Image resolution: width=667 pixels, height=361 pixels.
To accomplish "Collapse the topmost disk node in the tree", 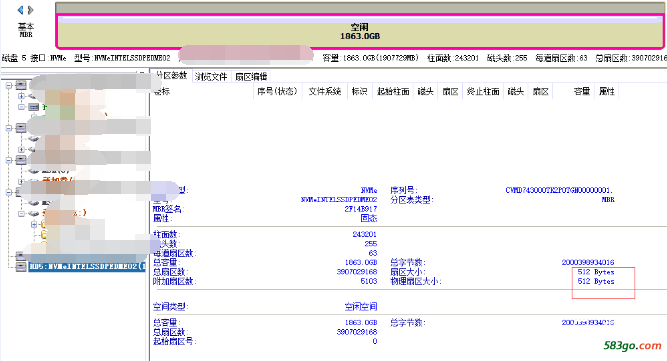I will pos(9,85).
